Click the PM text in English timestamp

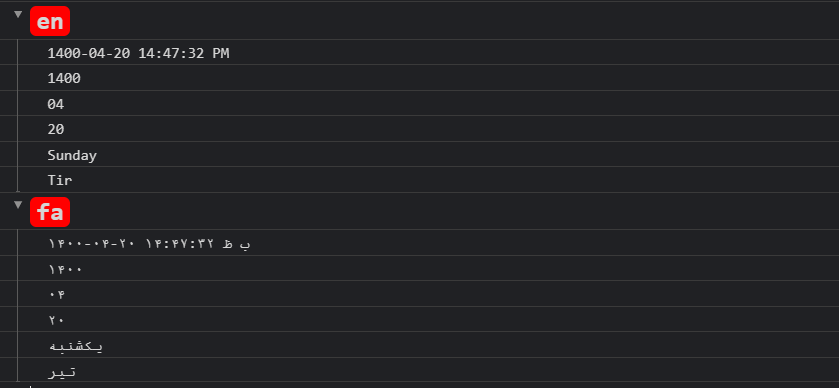(220, 53)
